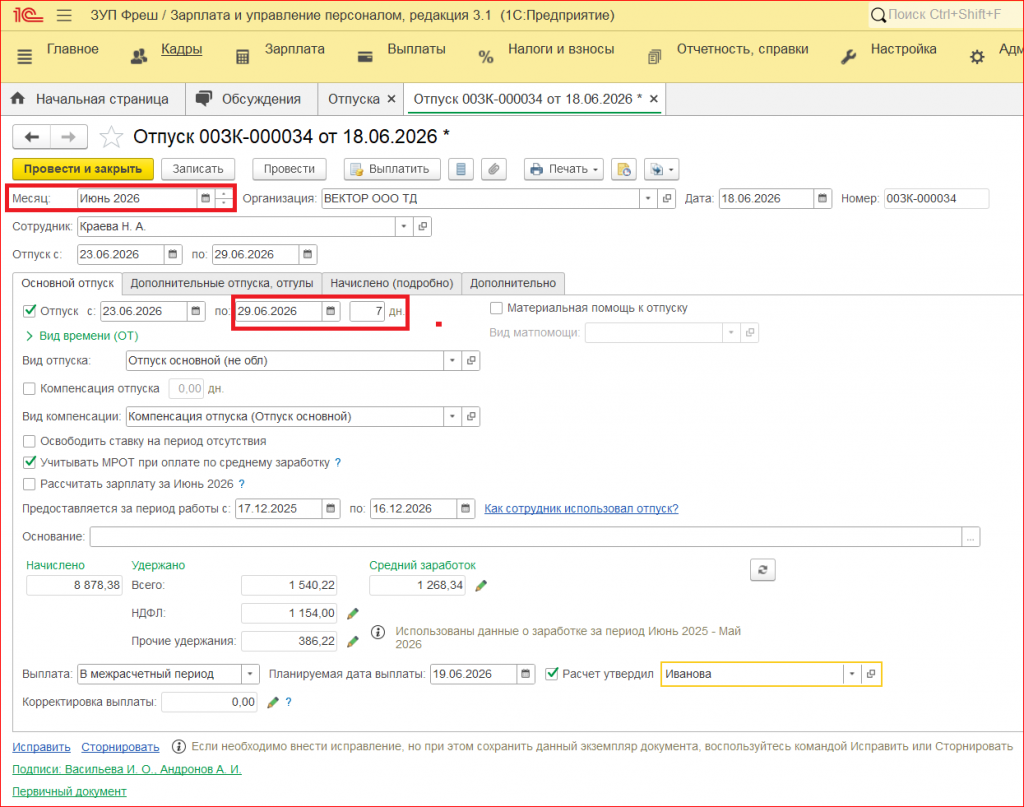Open the Вид отпуска dropdown list

[452, 360]
